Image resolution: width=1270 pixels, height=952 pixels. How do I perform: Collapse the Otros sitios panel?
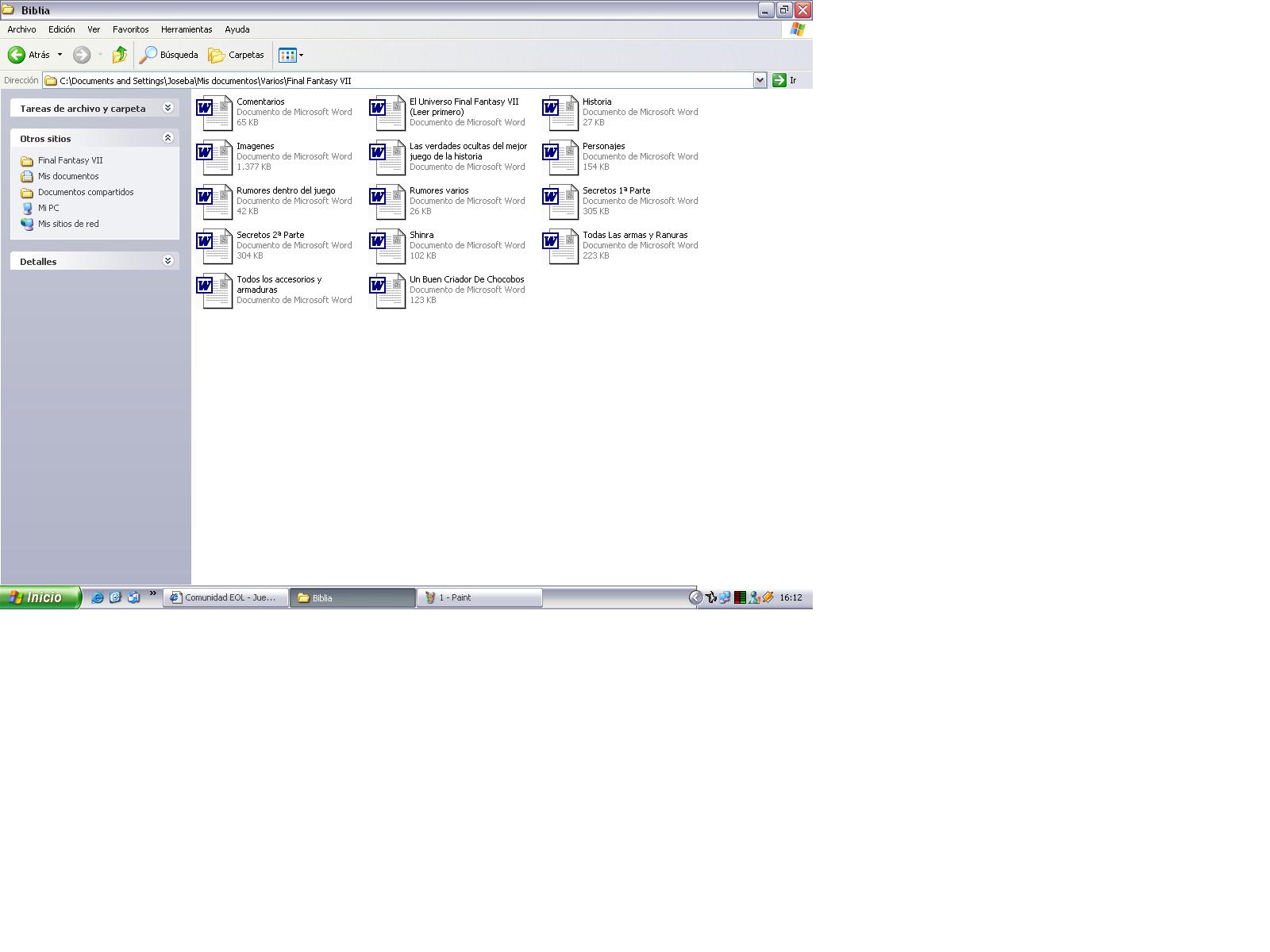click(167, 138)
